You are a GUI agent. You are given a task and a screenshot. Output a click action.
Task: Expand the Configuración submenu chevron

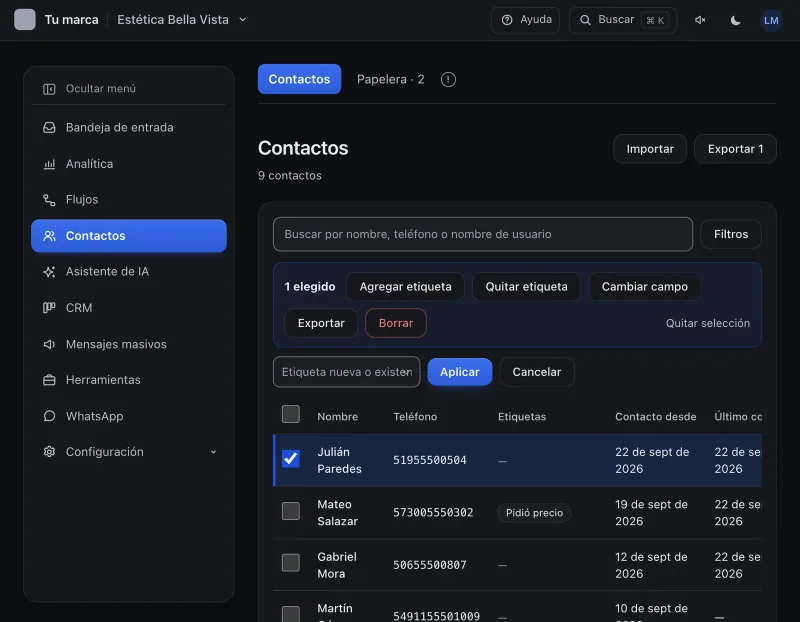coord(213,452)
